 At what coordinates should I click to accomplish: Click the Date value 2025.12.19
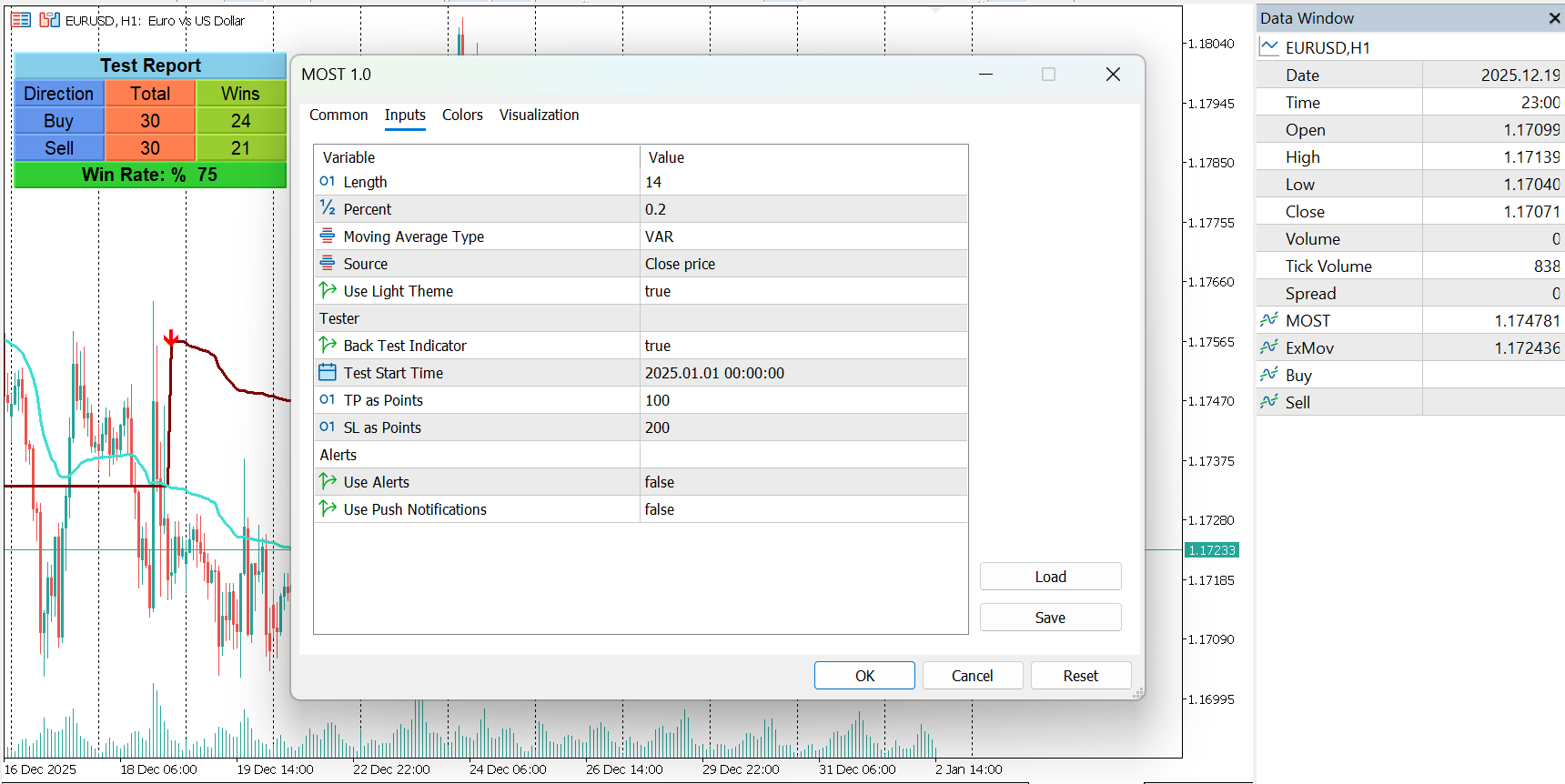click(1520, 75)
